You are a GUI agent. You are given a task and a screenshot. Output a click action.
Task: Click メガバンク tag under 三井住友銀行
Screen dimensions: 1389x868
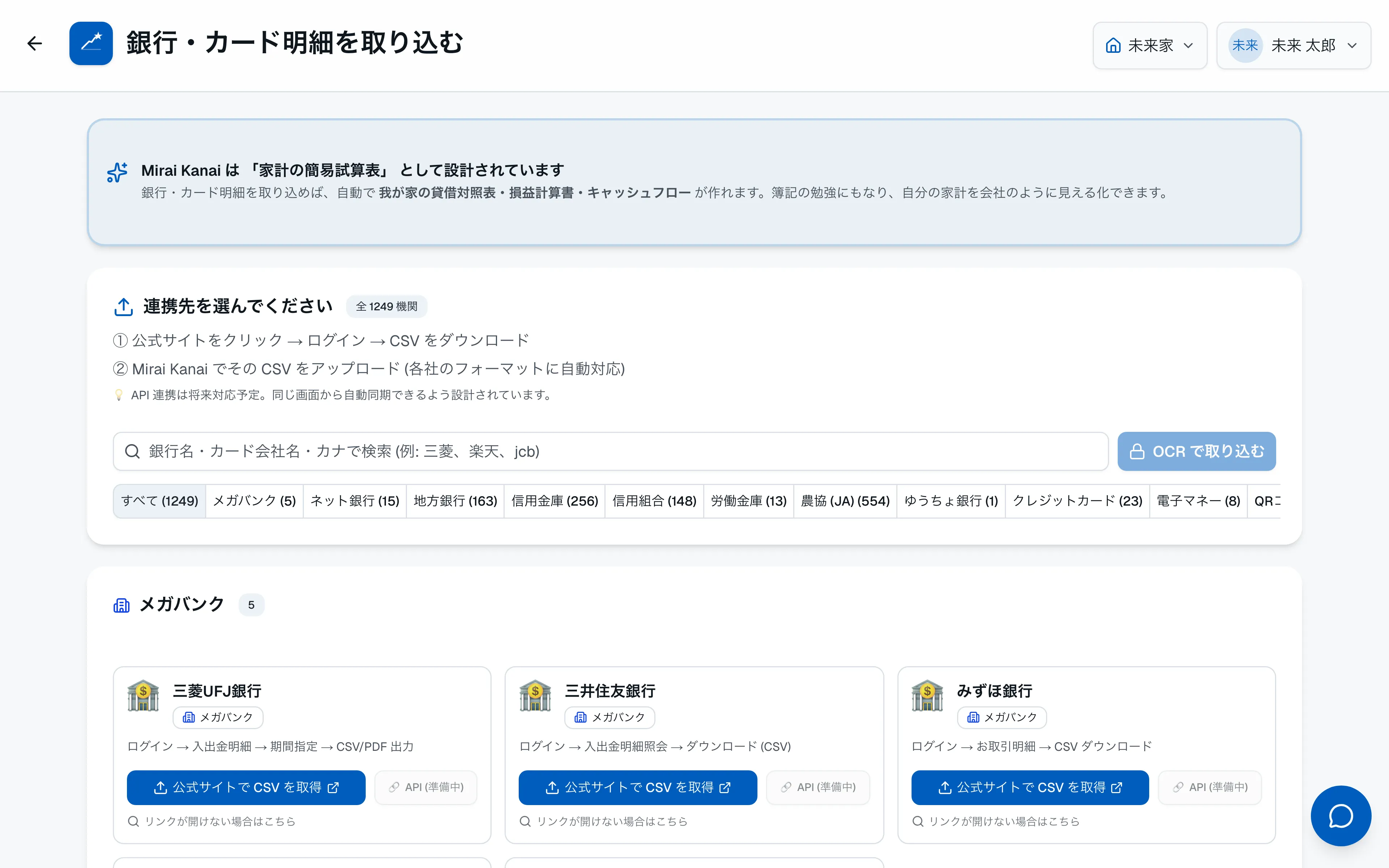pyautogui.click(x=609, y=718)
